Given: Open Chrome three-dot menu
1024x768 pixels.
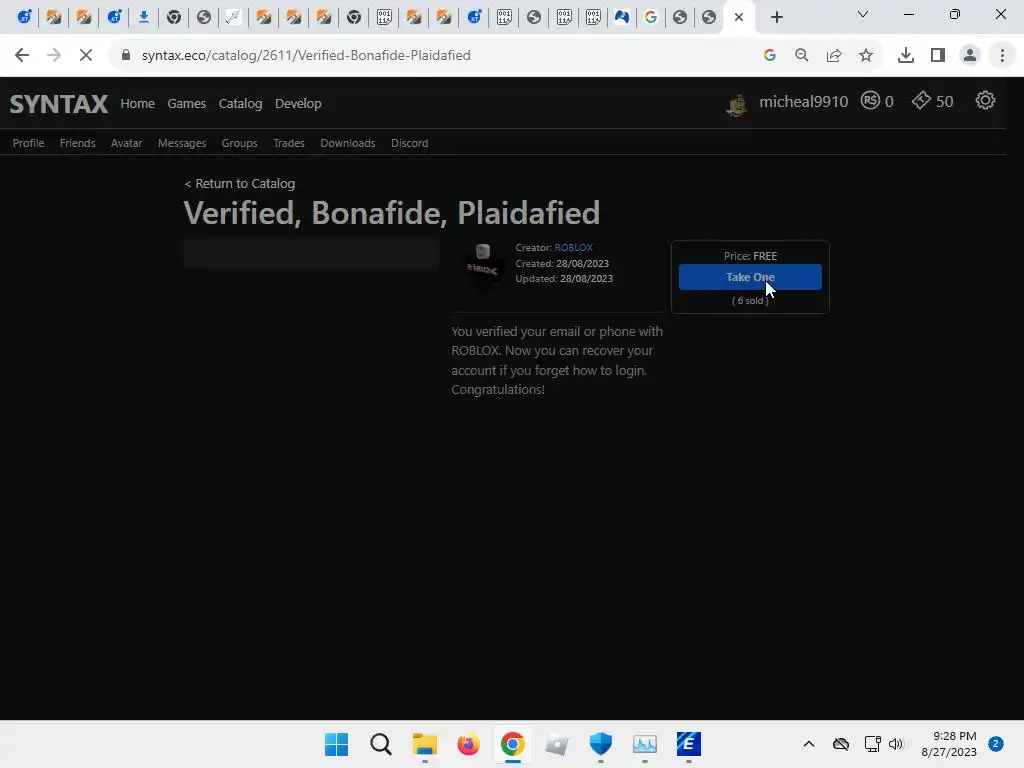Looking at the screenshot, I should 1002,56.
